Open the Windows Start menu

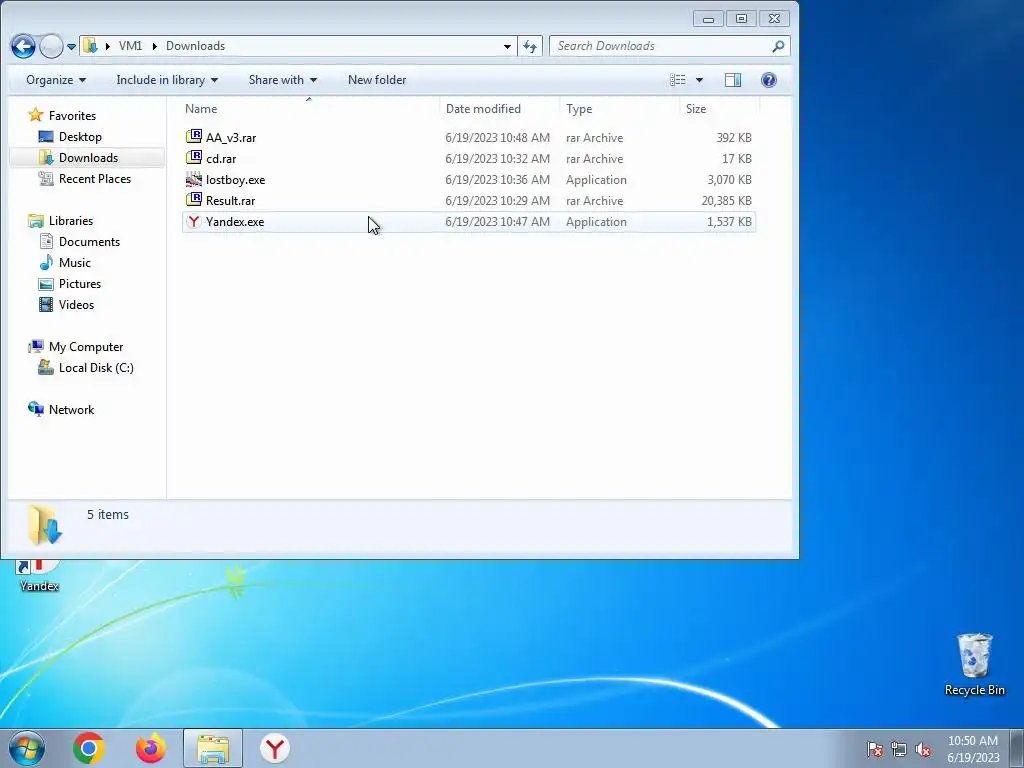coord(27,748)
